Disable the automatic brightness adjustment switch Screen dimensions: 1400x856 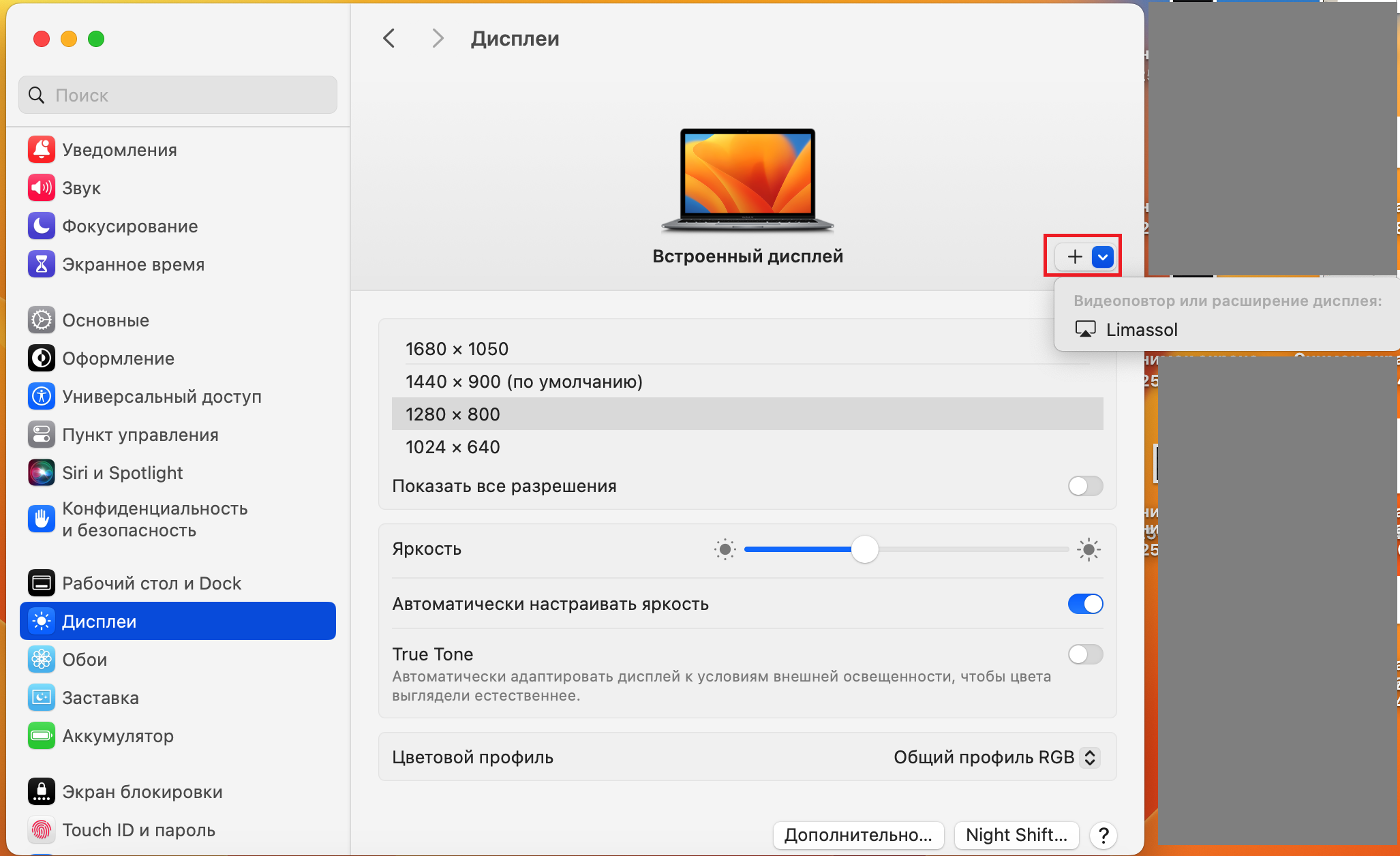[1085, 604]
